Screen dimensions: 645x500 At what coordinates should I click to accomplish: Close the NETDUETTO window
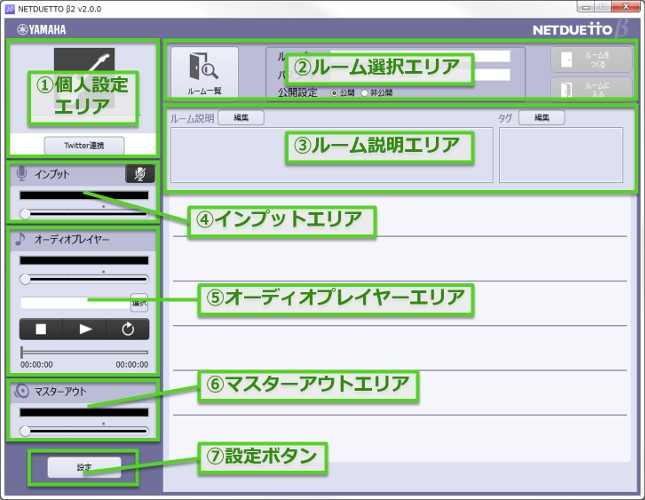click(x=625, y=7)
